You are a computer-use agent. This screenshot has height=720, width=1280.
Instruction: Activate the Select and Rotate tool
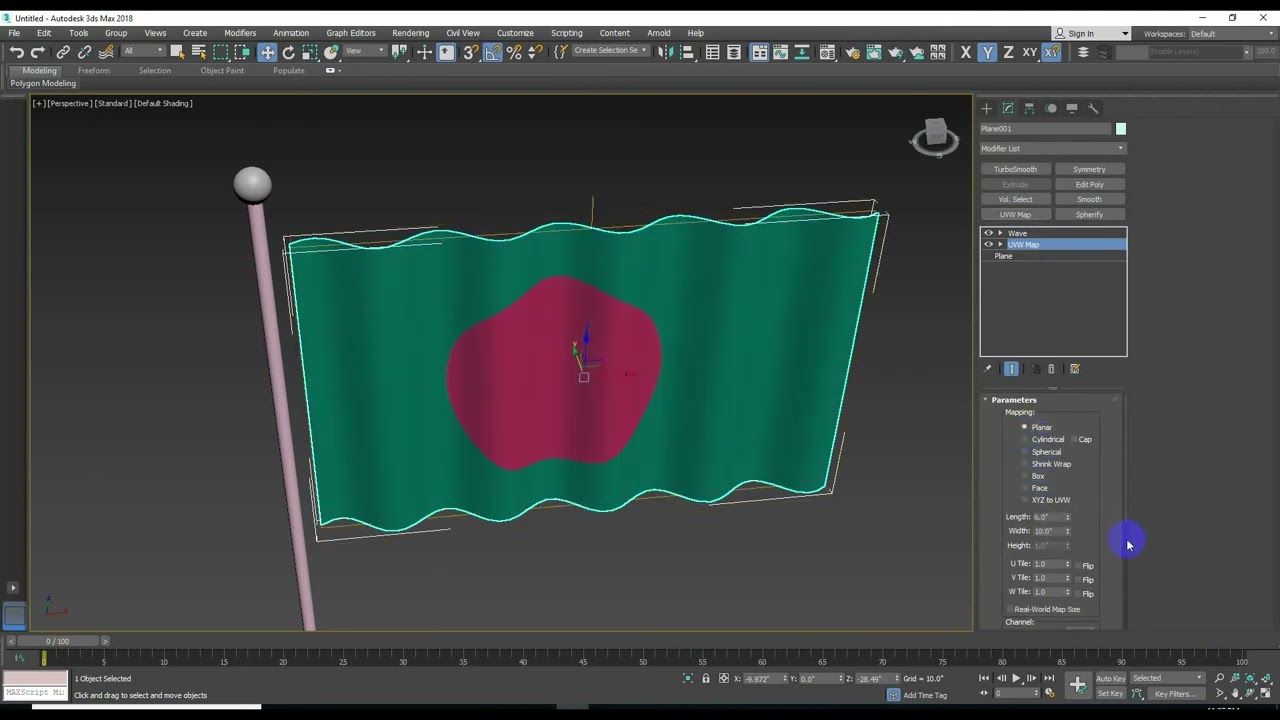(x=288, y=52)
